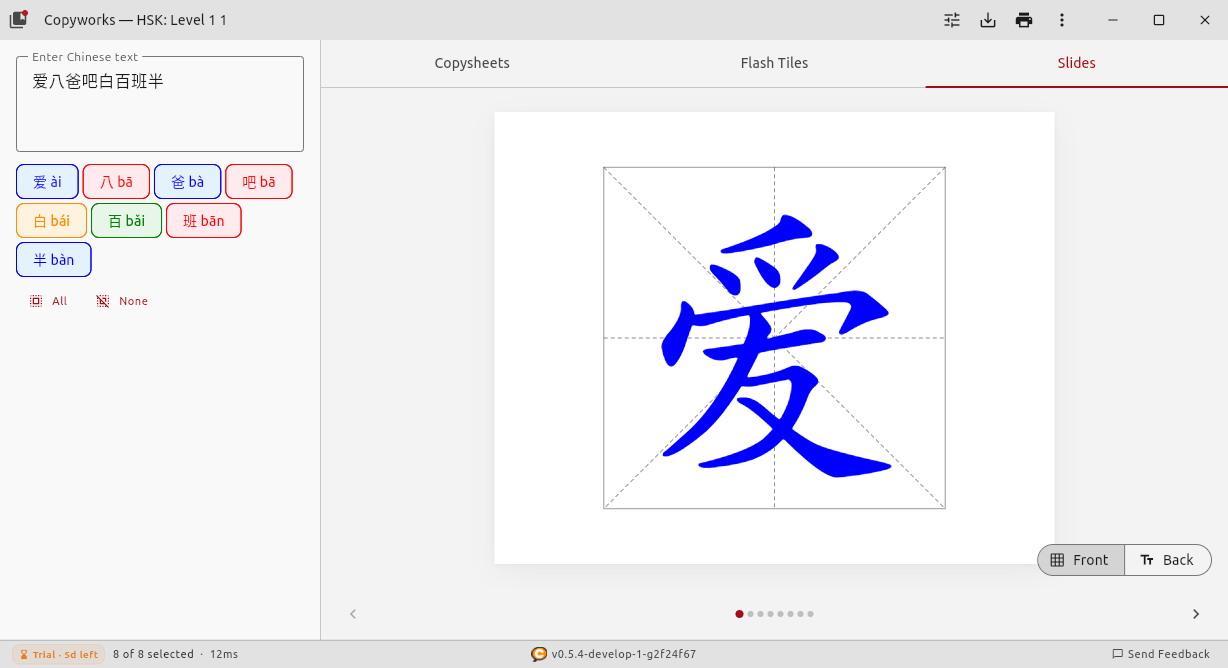Open the print dialog via printer icon
The image size is (1228, 668).
click(x=1024, y=19)
